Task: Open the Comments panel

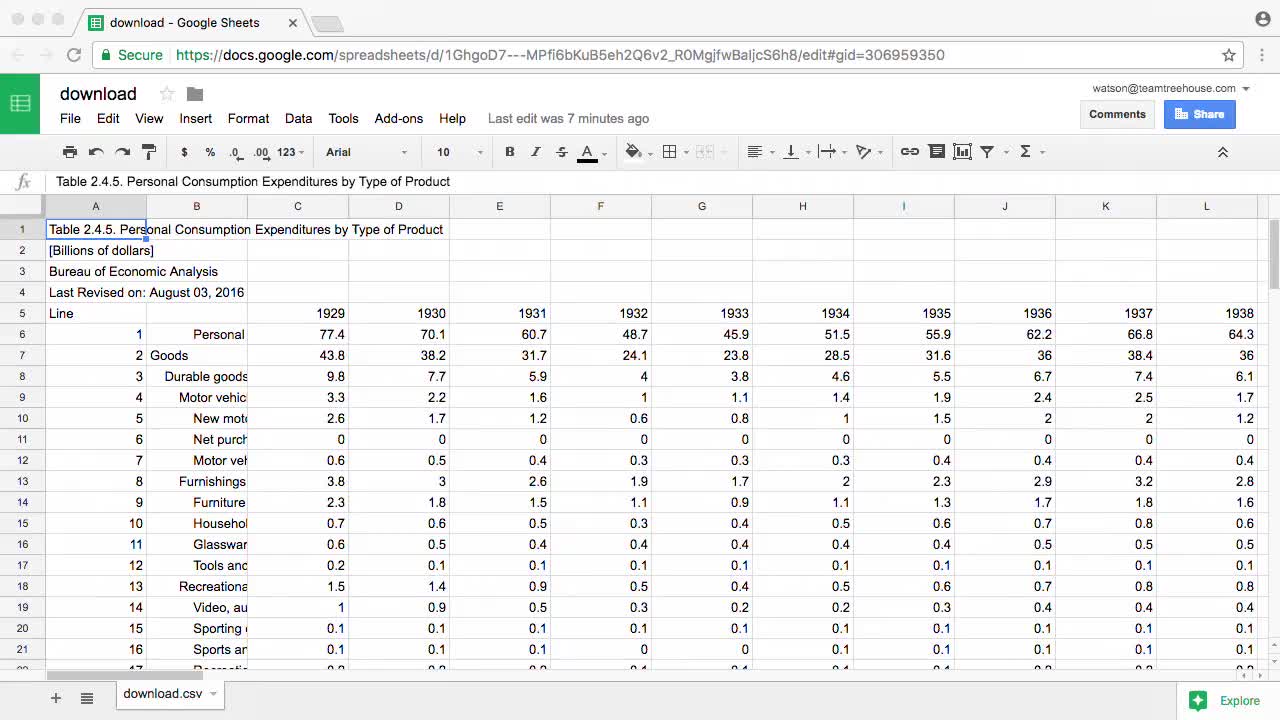Action: 1117,114
